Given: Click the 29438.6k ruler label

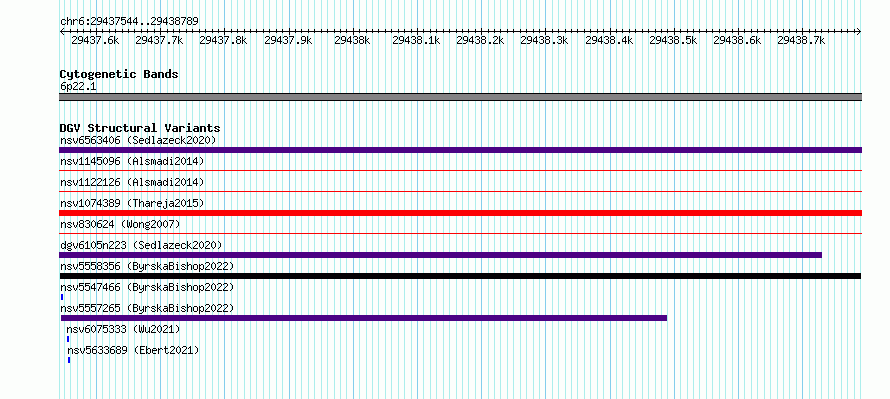Looking at the screenshot, I should point(737,40).
